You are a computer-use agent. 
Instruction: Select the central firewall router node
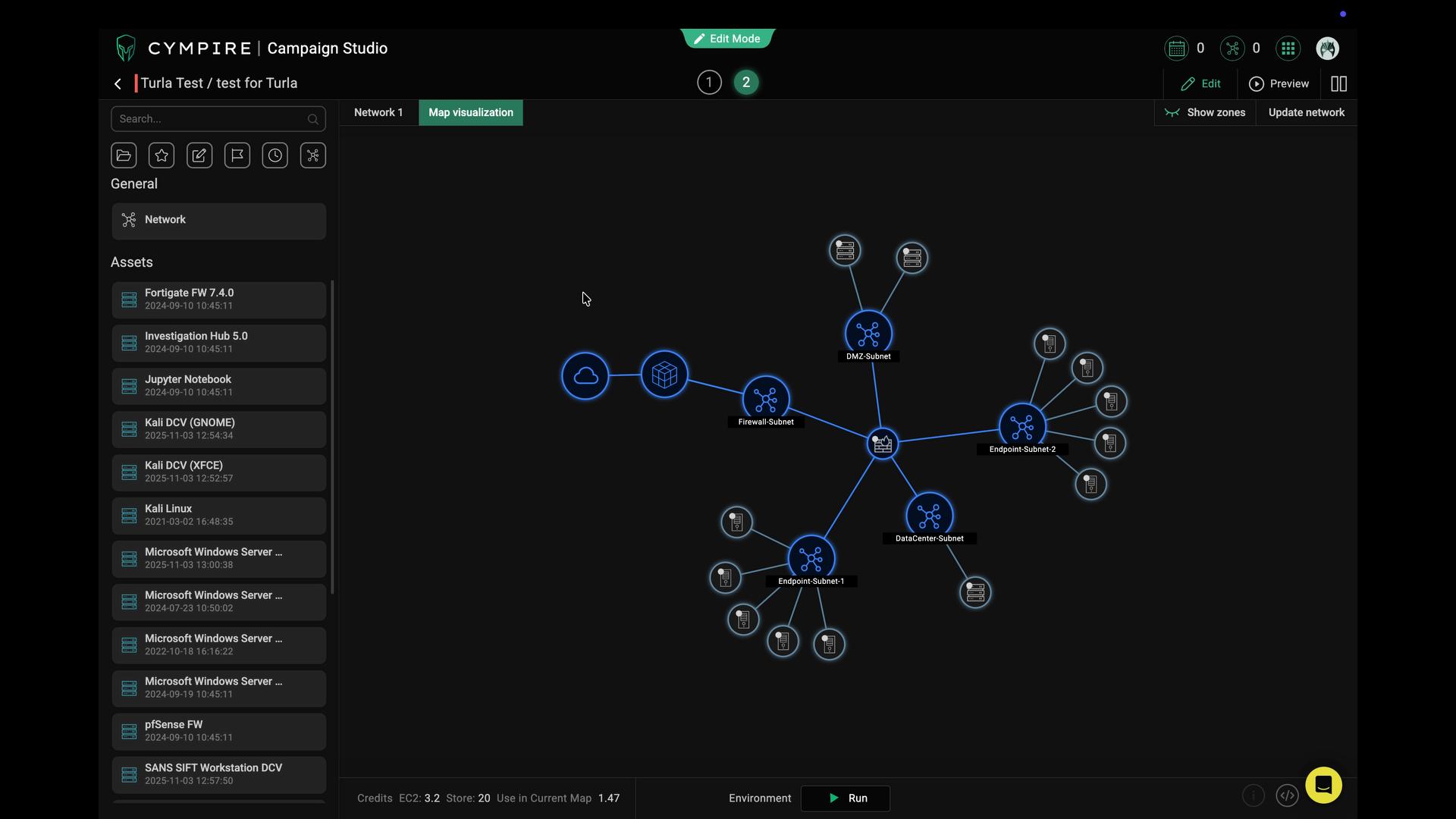coord(883,444)
